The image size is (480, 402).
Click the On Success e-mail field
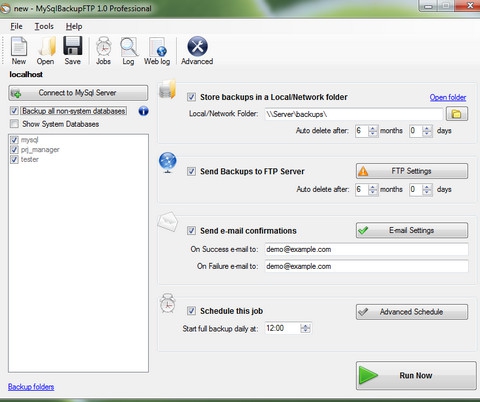coord(366,249)
